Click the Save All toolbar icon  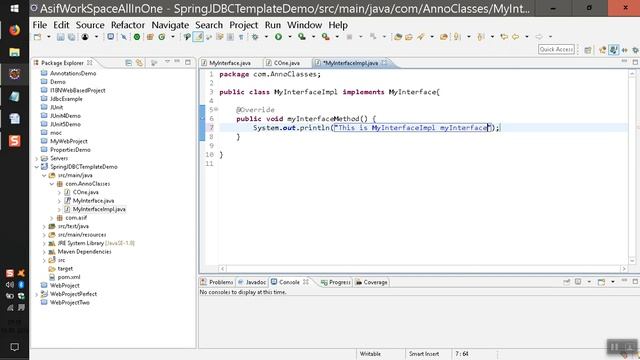tap(71, 37)
